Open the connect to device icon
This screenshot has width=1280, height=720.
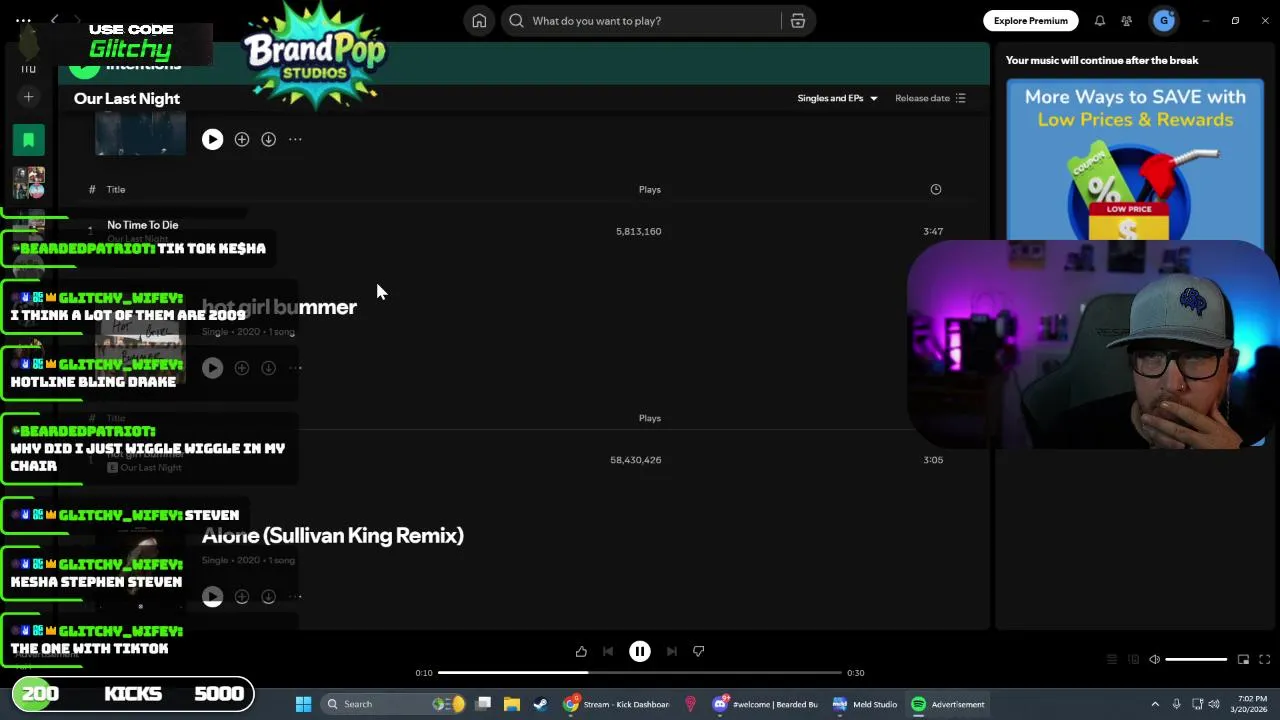[x=1133, y=659]
